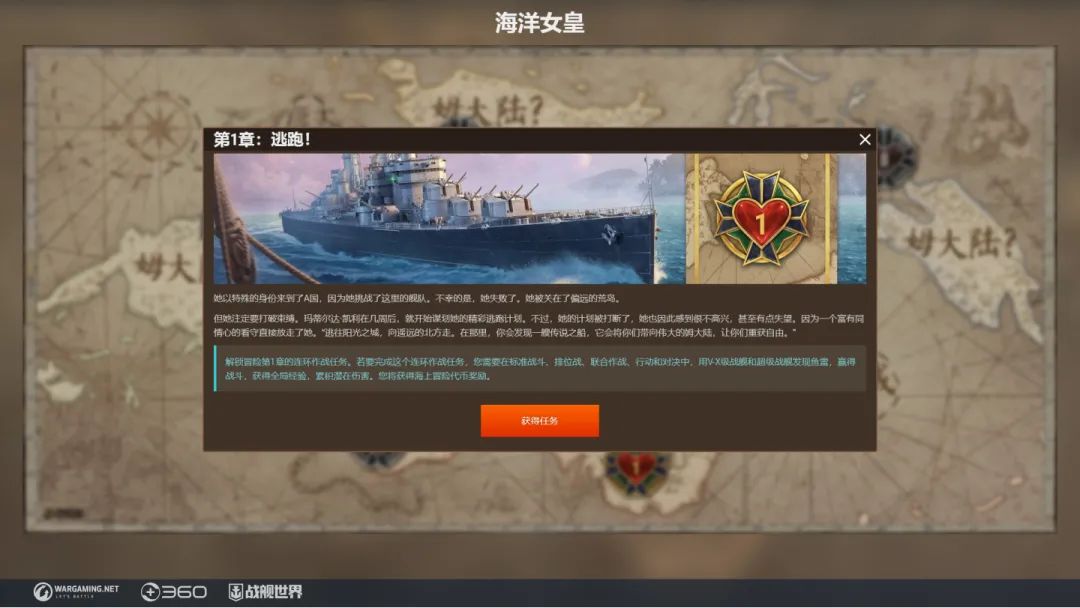The width and height of the screenshot is (1080, 608).
Task: Open the Wargaming.net logo link
Action: pyautogui.click(x=76, y=591)
